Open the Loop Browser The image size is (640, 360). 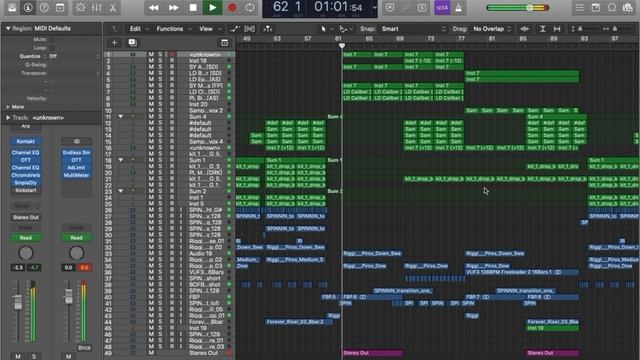pyautogui.click(x=612, y=8)
